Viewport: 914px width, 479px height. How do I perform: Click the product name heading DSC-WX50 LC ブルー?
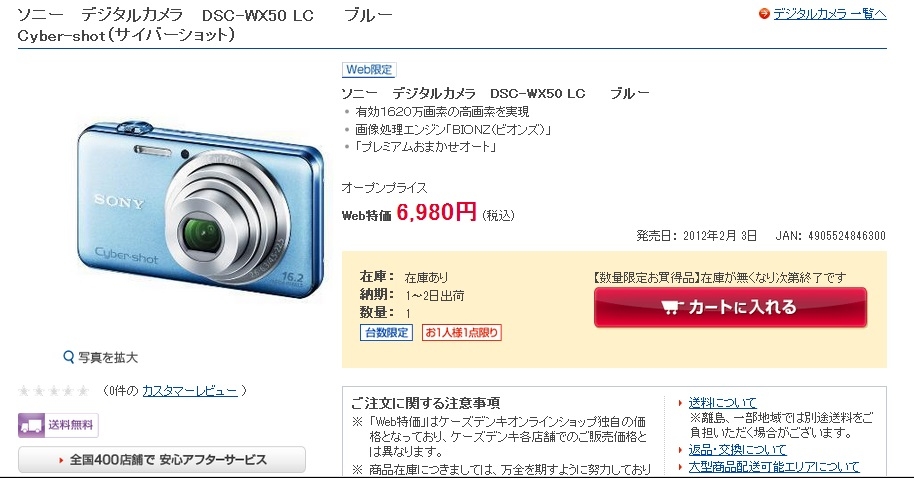click(495, 93)
